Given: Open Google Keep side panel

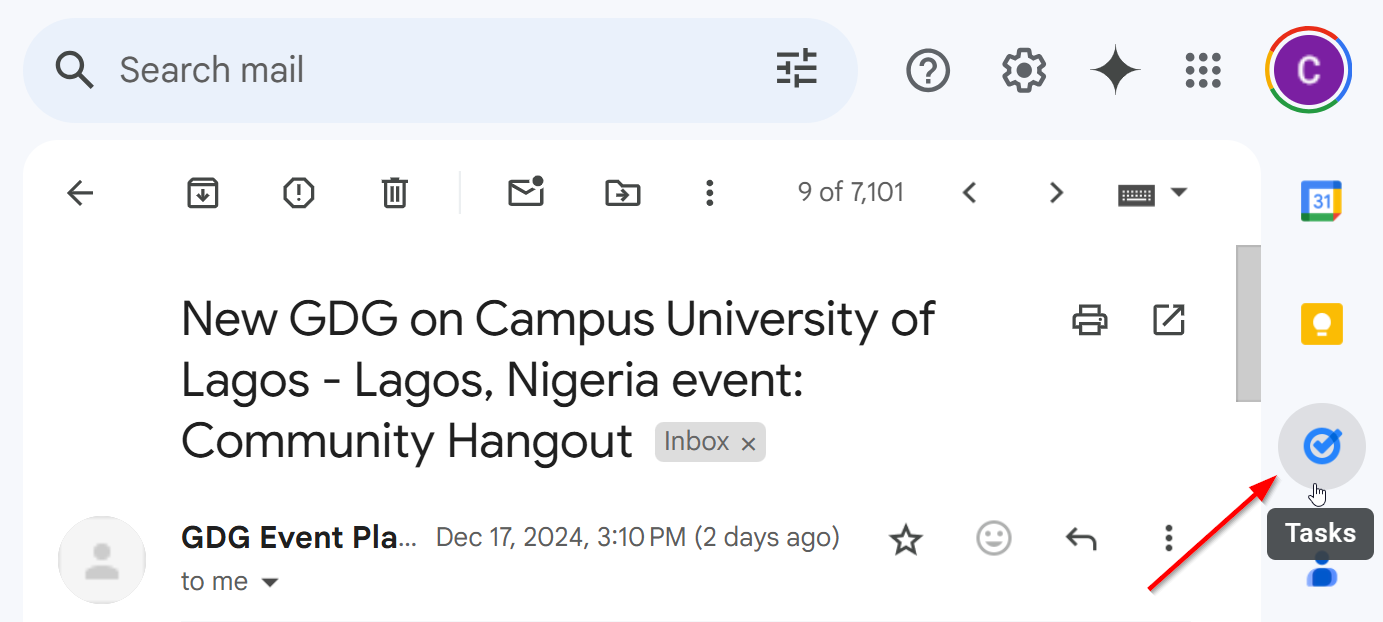Looking at the screenshot, I should 1321,324.
